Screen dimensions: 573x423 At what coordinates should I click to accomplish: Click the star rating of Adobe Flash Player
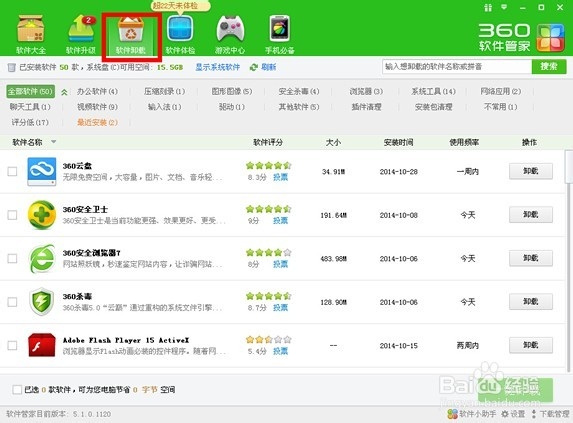tap(269, 340)
